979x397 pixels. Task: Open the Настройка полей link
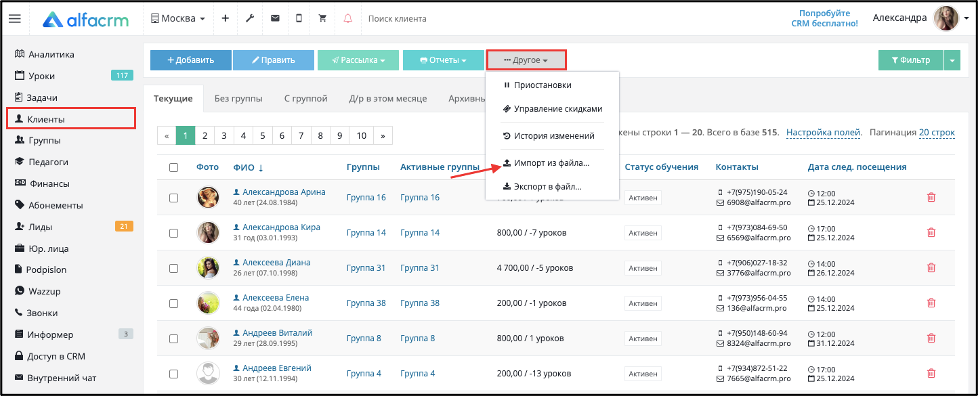824,132
